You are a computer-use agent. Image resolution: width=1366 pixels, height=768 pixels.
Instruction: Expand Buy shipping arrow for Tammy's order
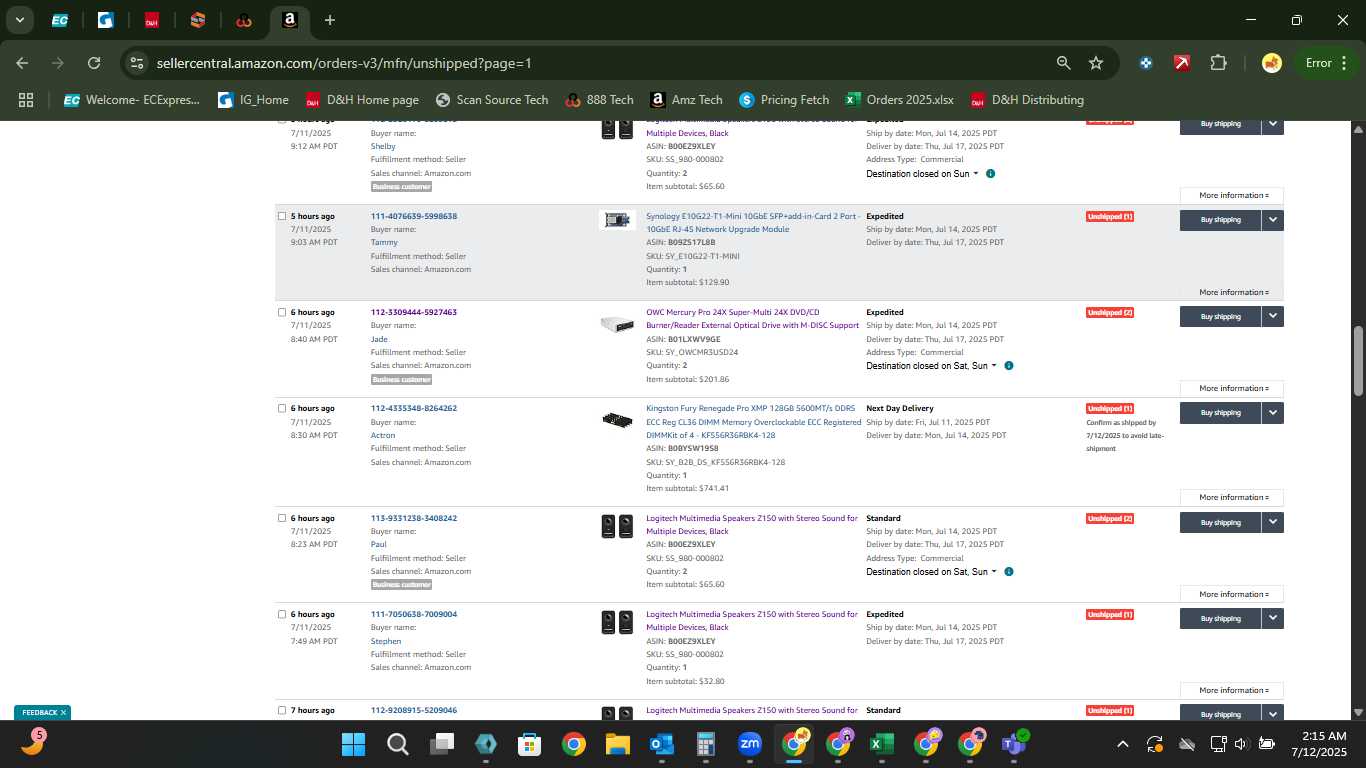(1272, 220)
